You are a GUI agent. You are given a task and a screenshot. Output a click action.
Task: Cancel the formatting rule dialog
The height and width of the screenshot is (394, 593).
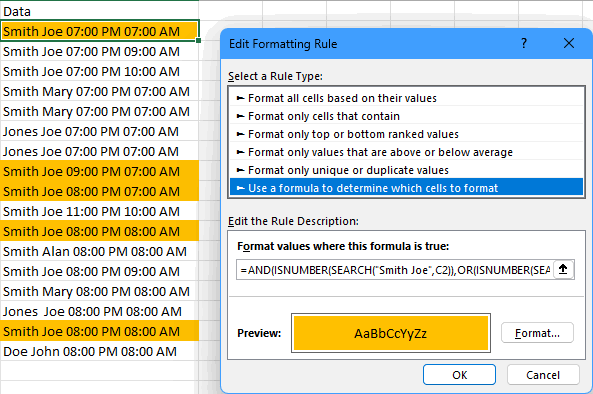[543, 375]
